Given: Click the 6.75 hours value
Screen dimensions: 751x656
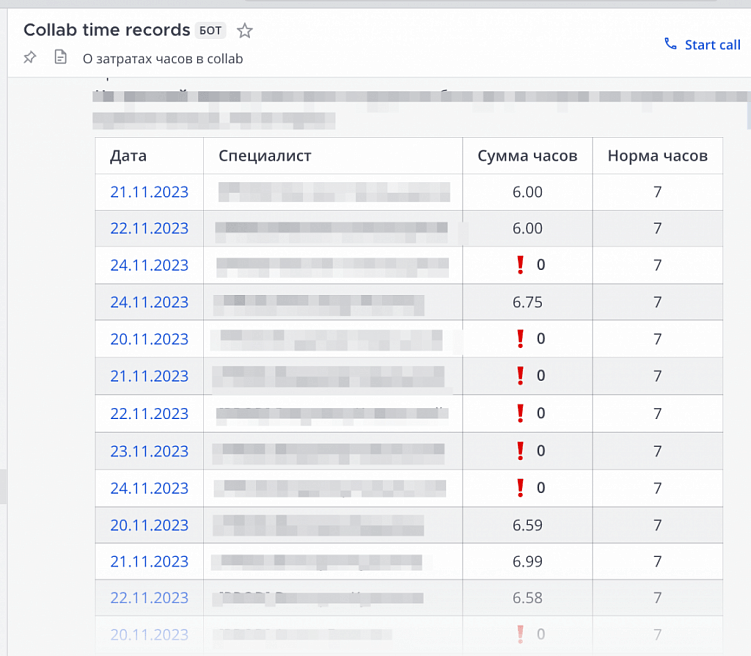Looking at the screenshot, I should click(x=527, y=302).
